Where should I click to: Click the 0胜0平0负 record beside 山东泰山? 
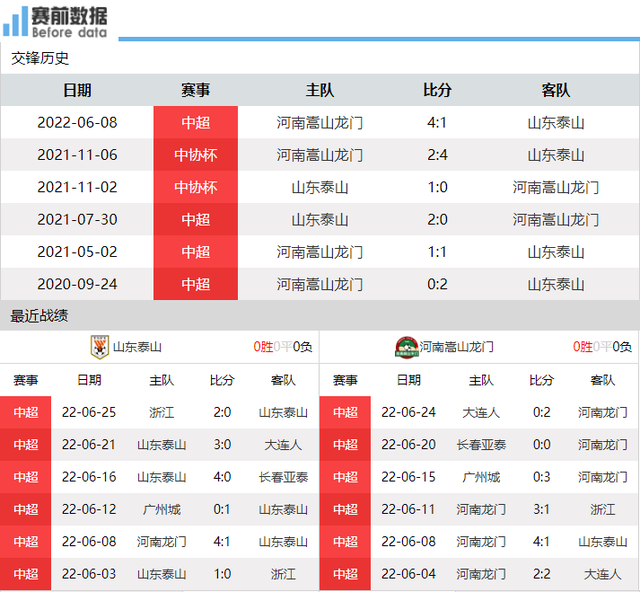pos(283,347)
